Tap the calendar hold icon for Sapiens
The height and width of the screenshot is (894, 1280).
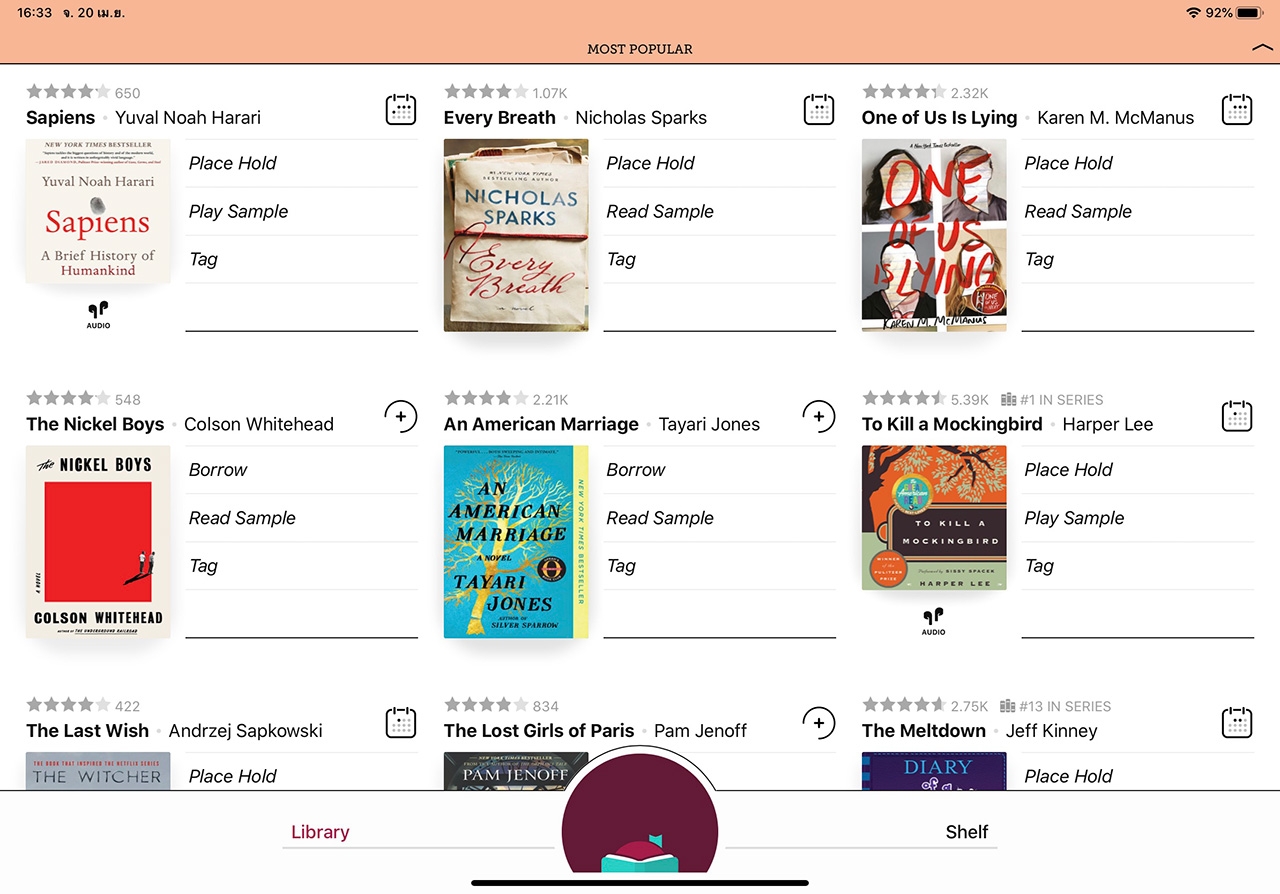[x=401, y=110]
